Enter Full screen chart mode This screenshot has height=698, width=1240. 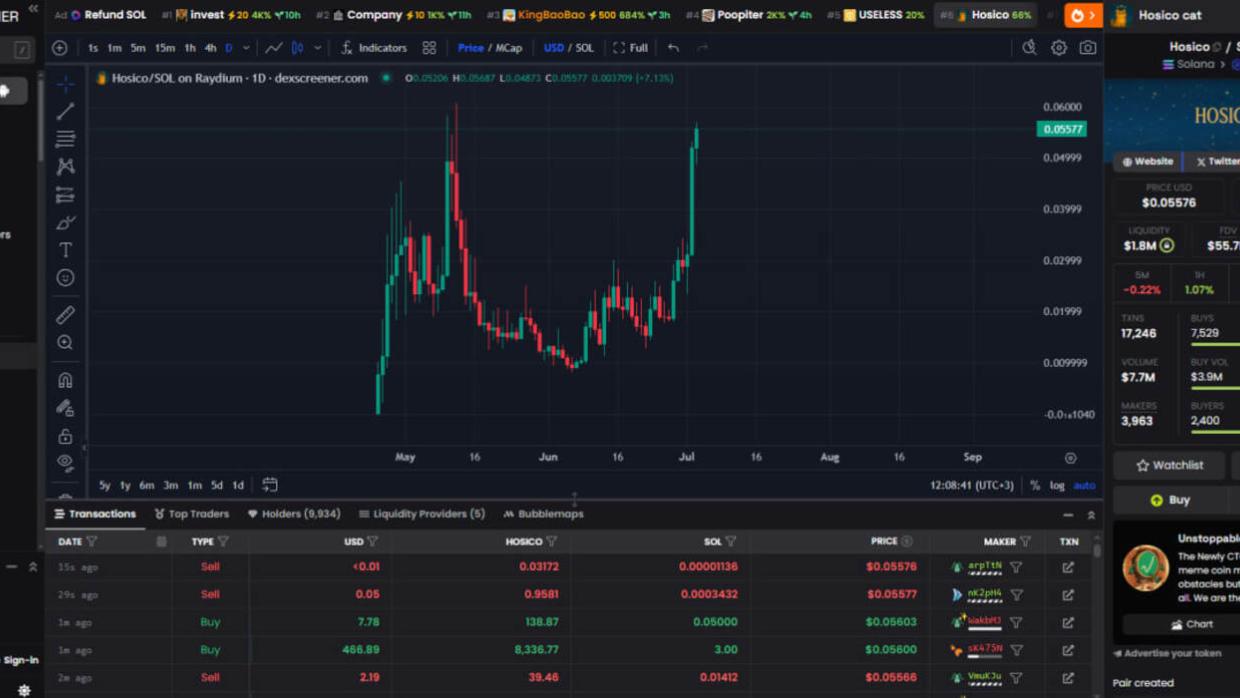click(630, 48)
